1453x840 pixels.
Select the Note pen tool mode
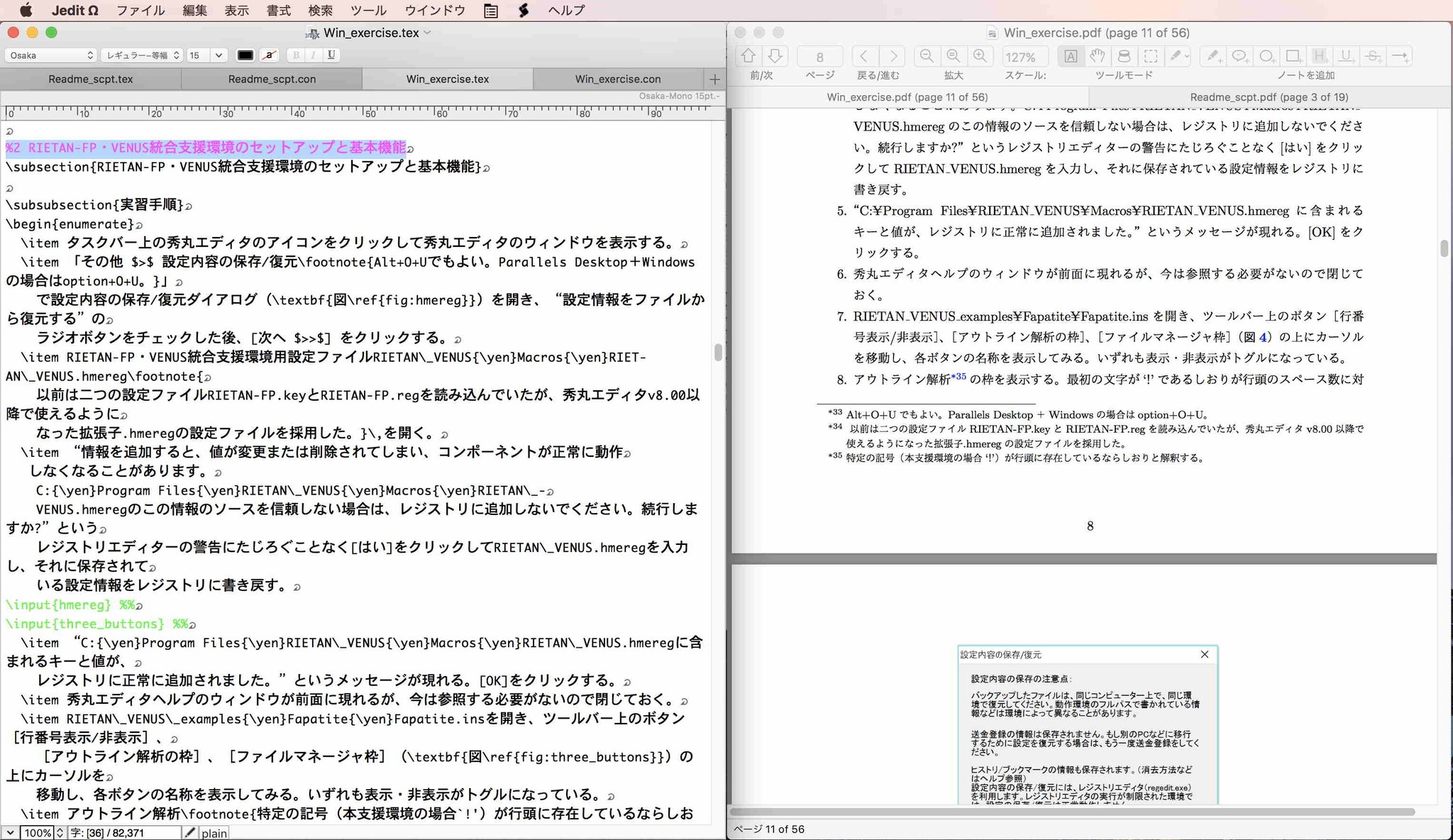point(1175,56)
